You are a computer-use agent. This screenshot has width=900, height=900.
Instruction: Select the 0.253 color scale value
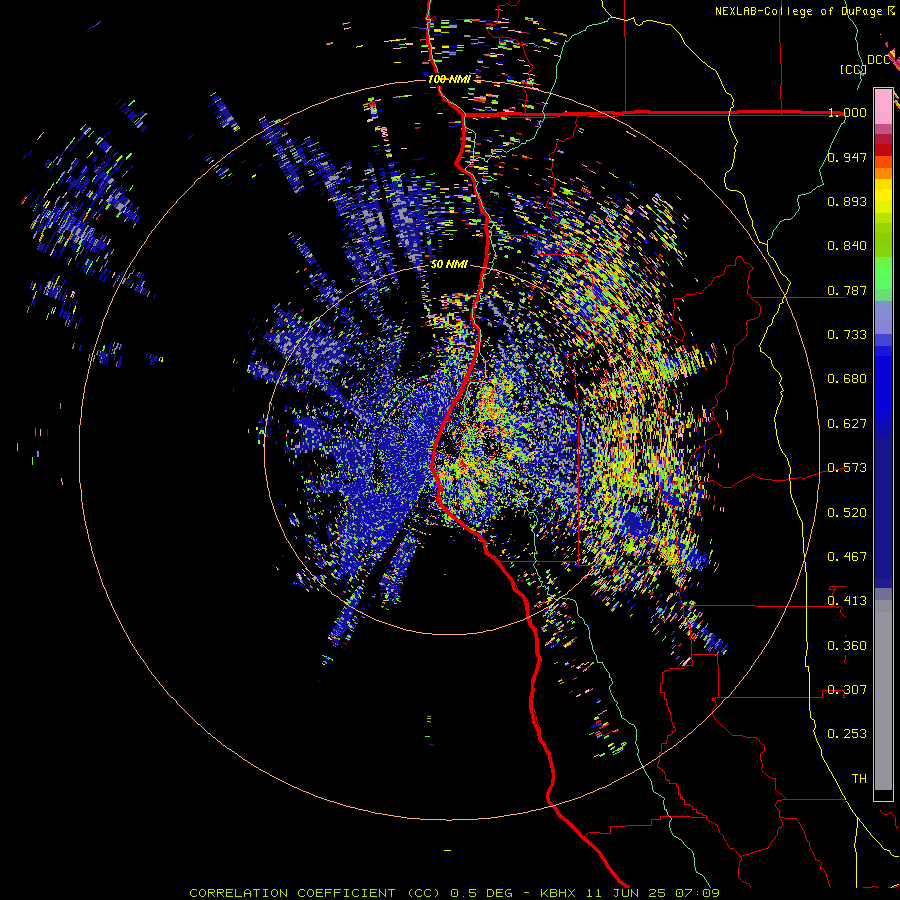click(847, 734)
